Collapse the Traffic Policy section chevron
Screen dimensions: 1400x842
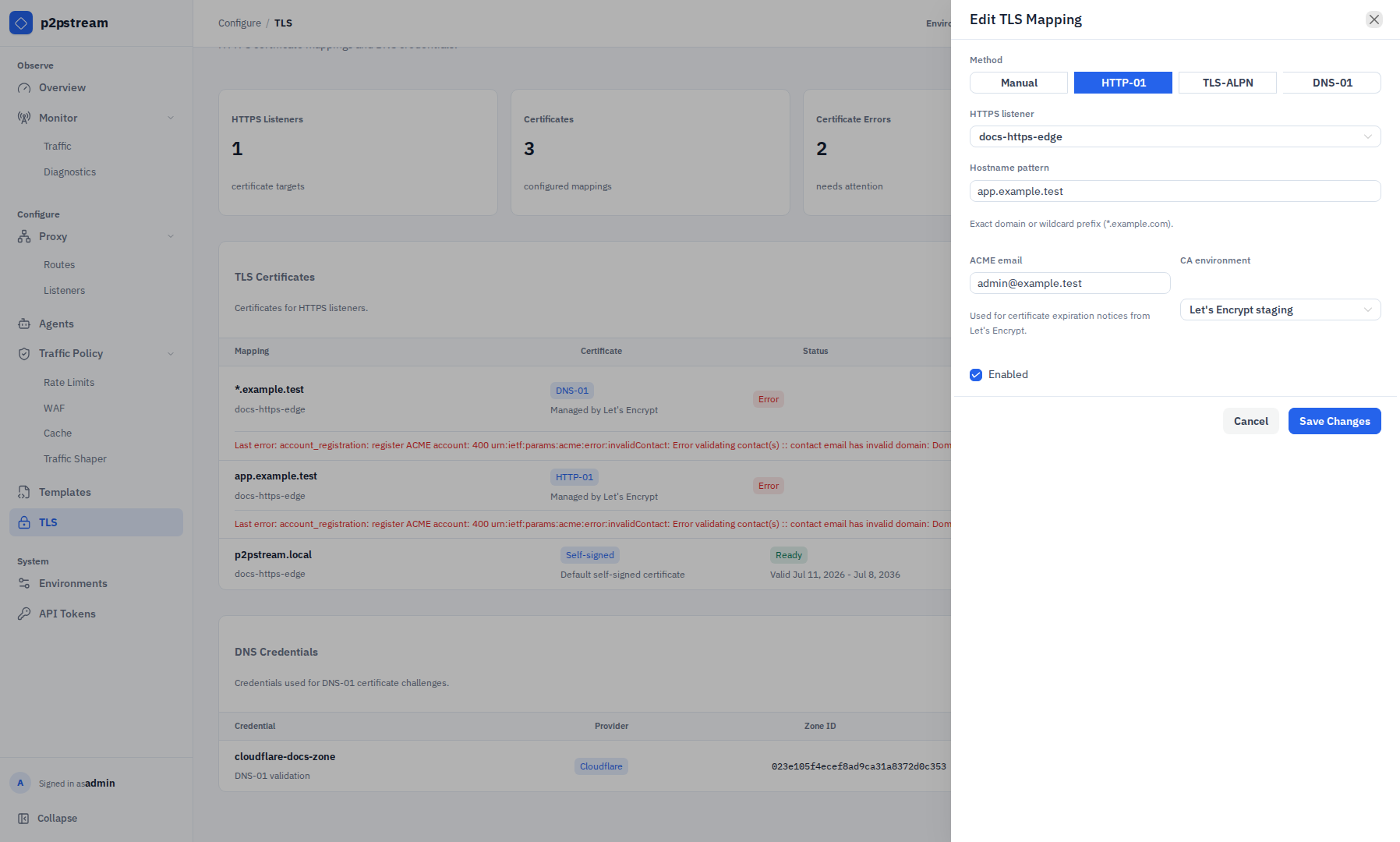(171, 353)
